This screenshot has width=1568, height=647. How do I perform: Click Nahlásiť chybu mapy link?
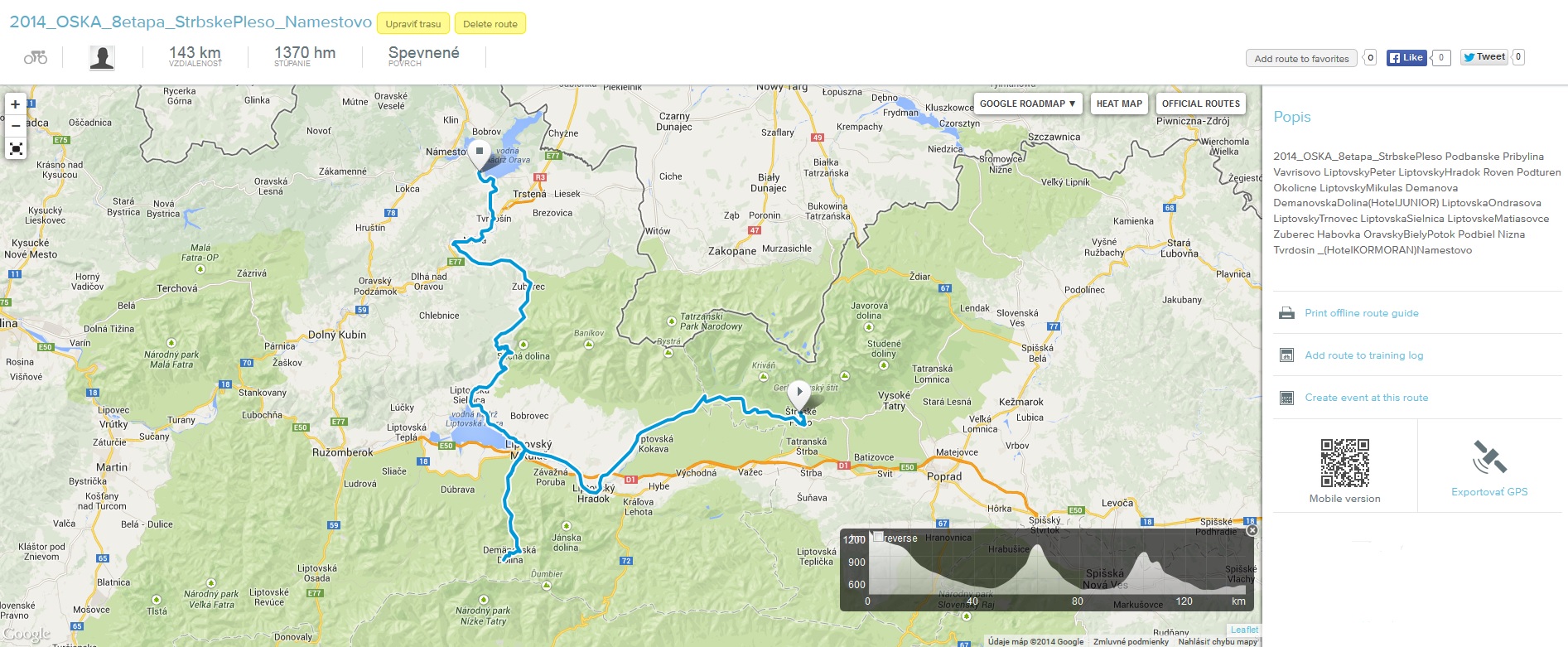[x=1218, y=641]
